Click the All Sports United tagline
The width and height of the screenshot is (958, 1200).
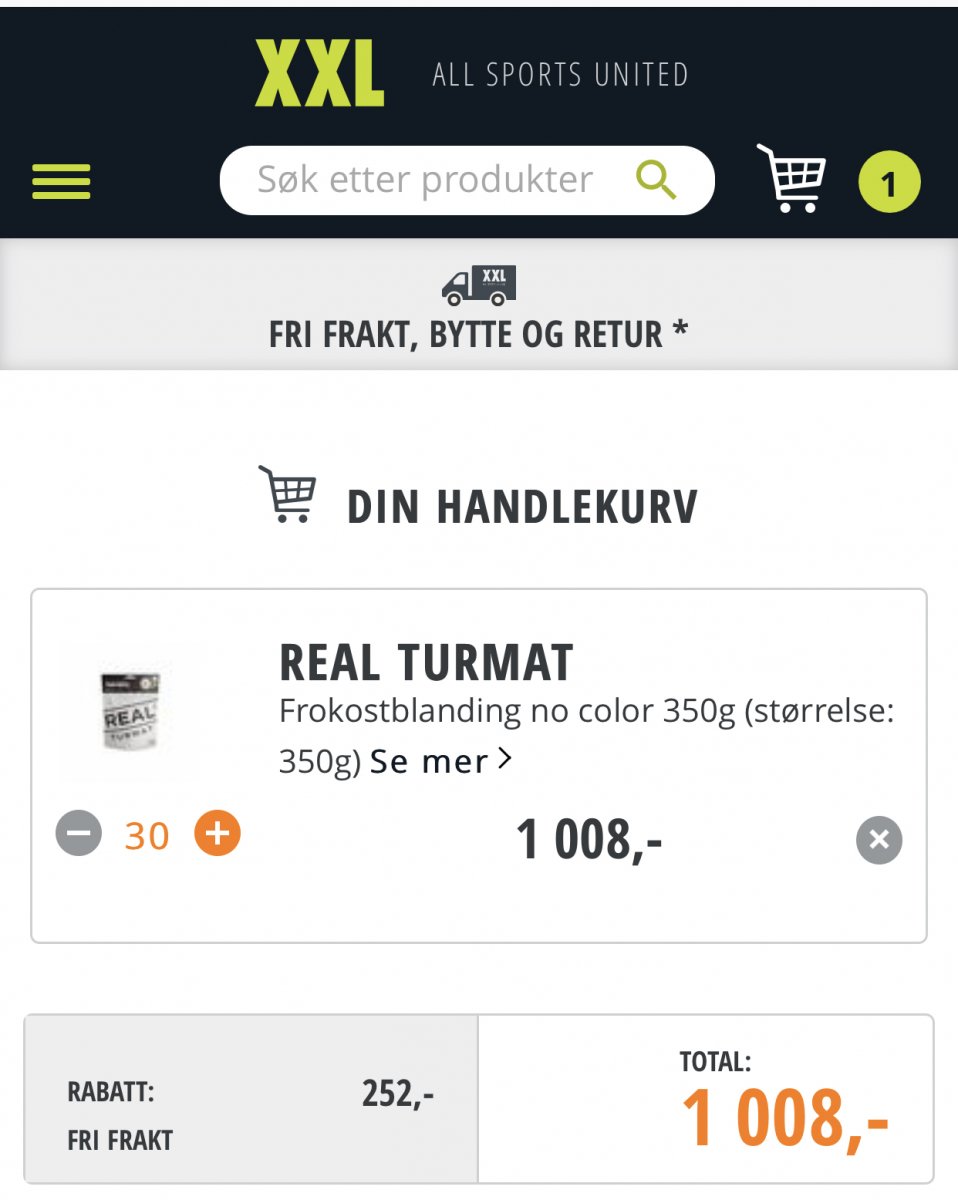pyautogui.click(x=560, y=75)
